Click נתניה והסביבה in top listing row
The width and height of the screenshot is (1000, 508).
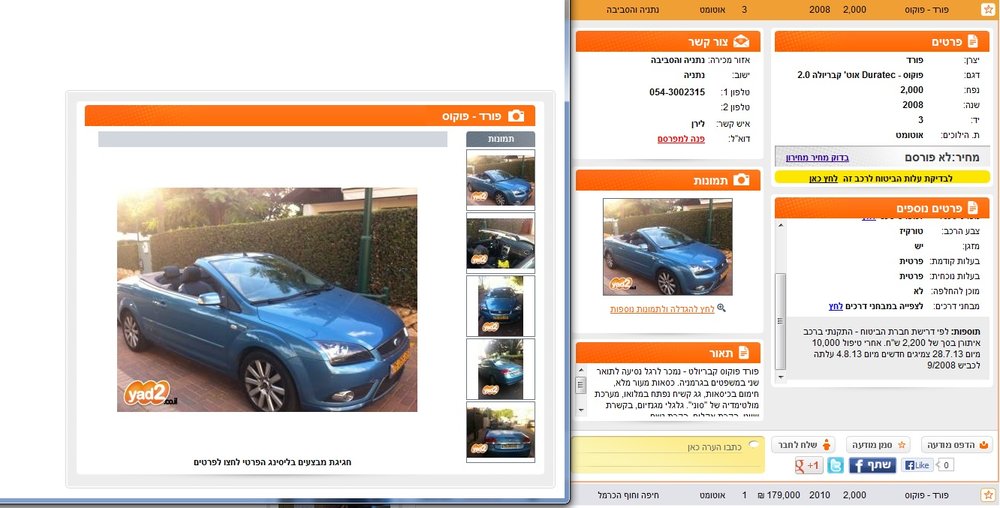click(x=633, y=10)
